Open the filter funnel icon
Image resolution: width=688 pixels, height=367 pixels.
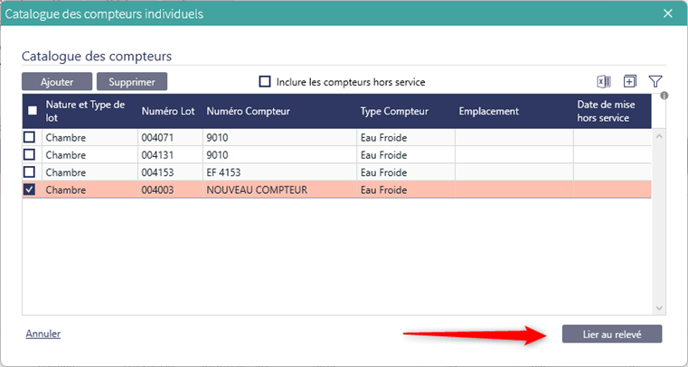coord(655,82)
